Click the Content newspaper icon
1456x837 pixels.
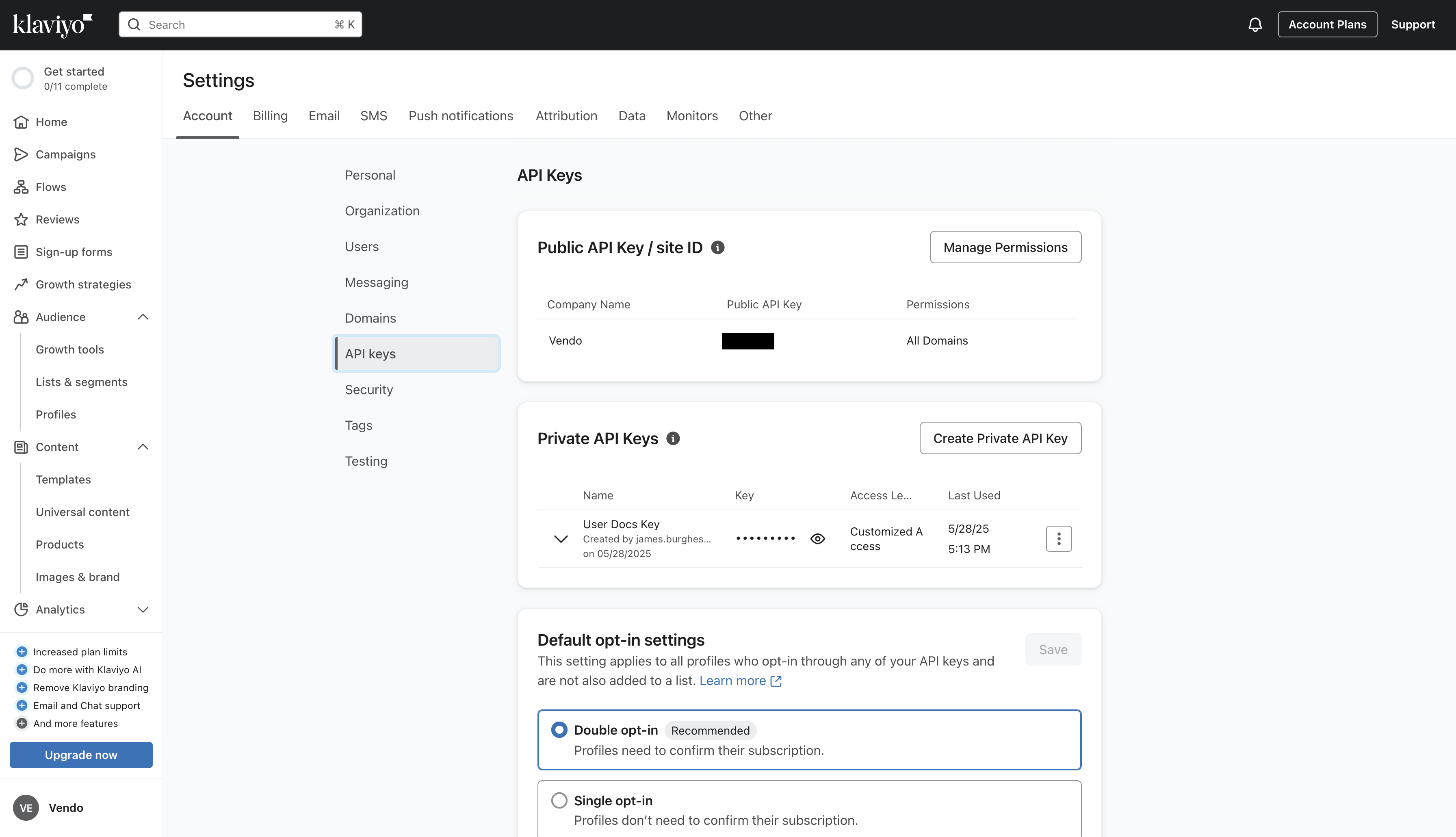click(x=21, y=447)
